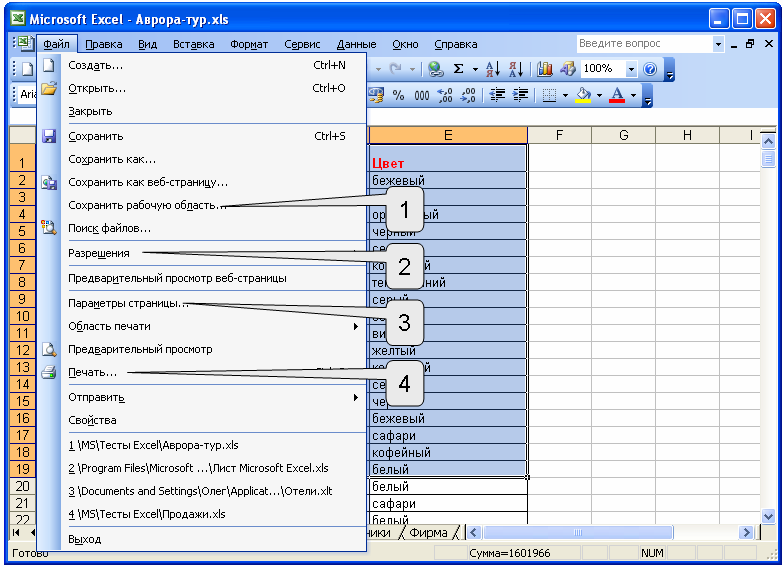Click the Font Color red A icon

pos(617,95)
